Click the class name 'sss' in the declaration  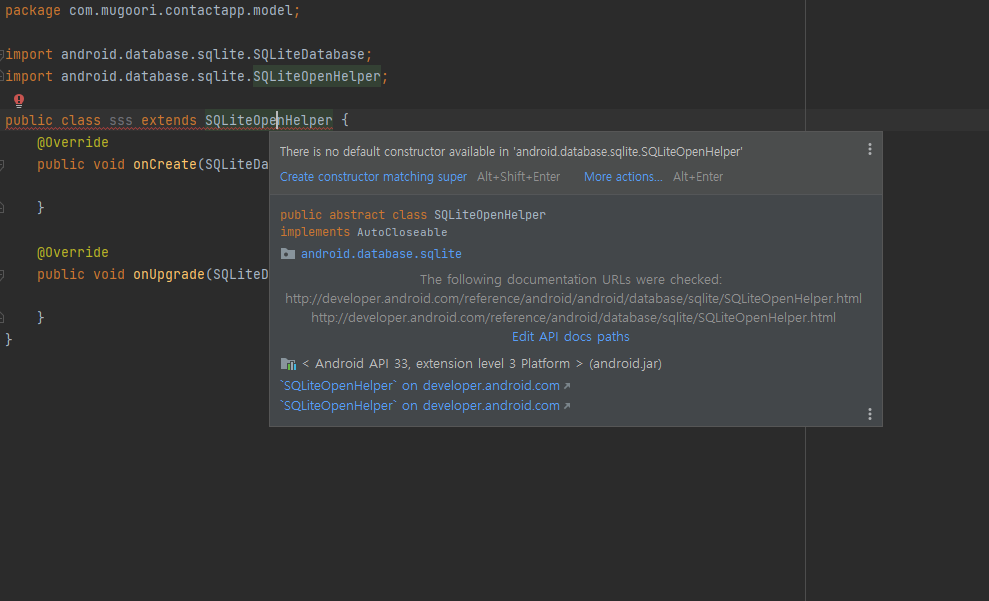pyautogui.click(x=121, y=120)
